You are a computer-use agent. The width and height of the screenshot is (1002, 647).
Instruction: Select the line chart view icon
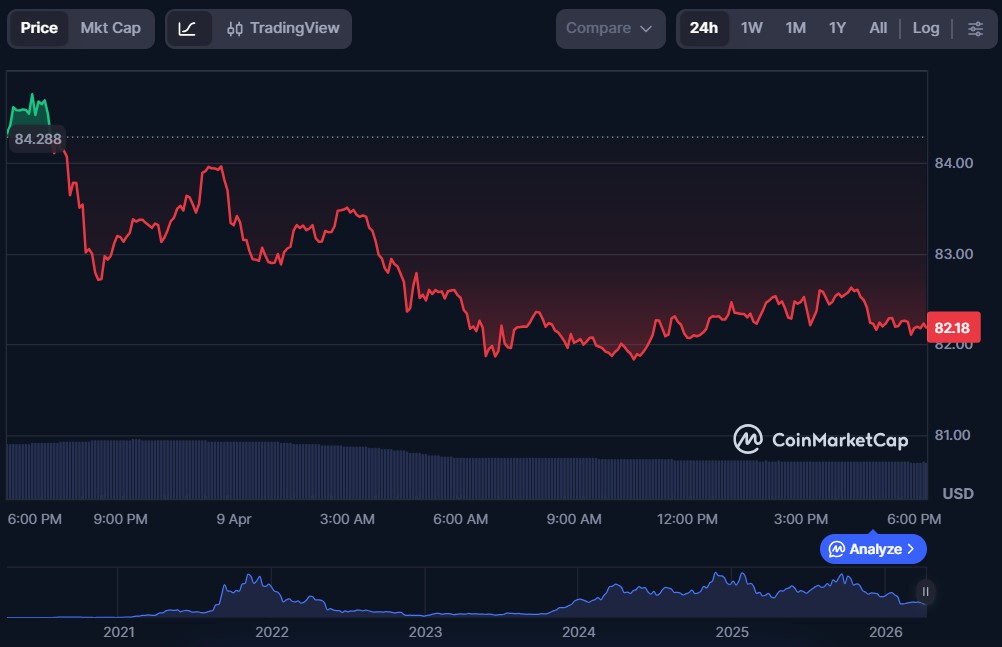[x=187, y=28]
